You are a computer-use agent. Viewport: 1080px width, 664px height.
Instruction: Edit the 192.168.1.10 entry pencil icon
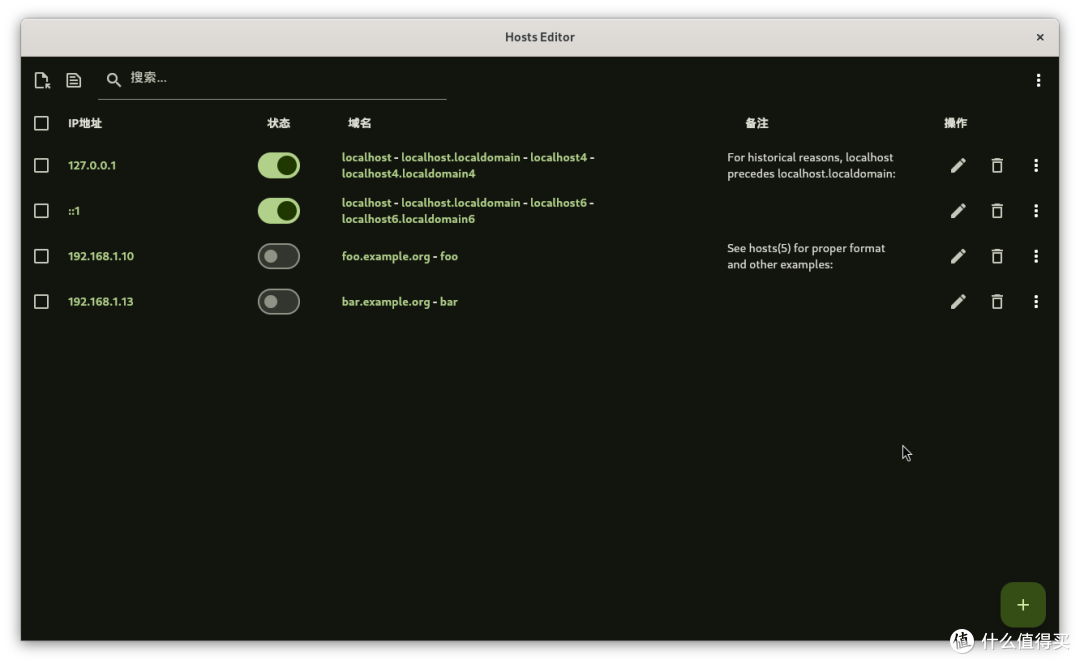pyautogui.click(x=958, y=256)
